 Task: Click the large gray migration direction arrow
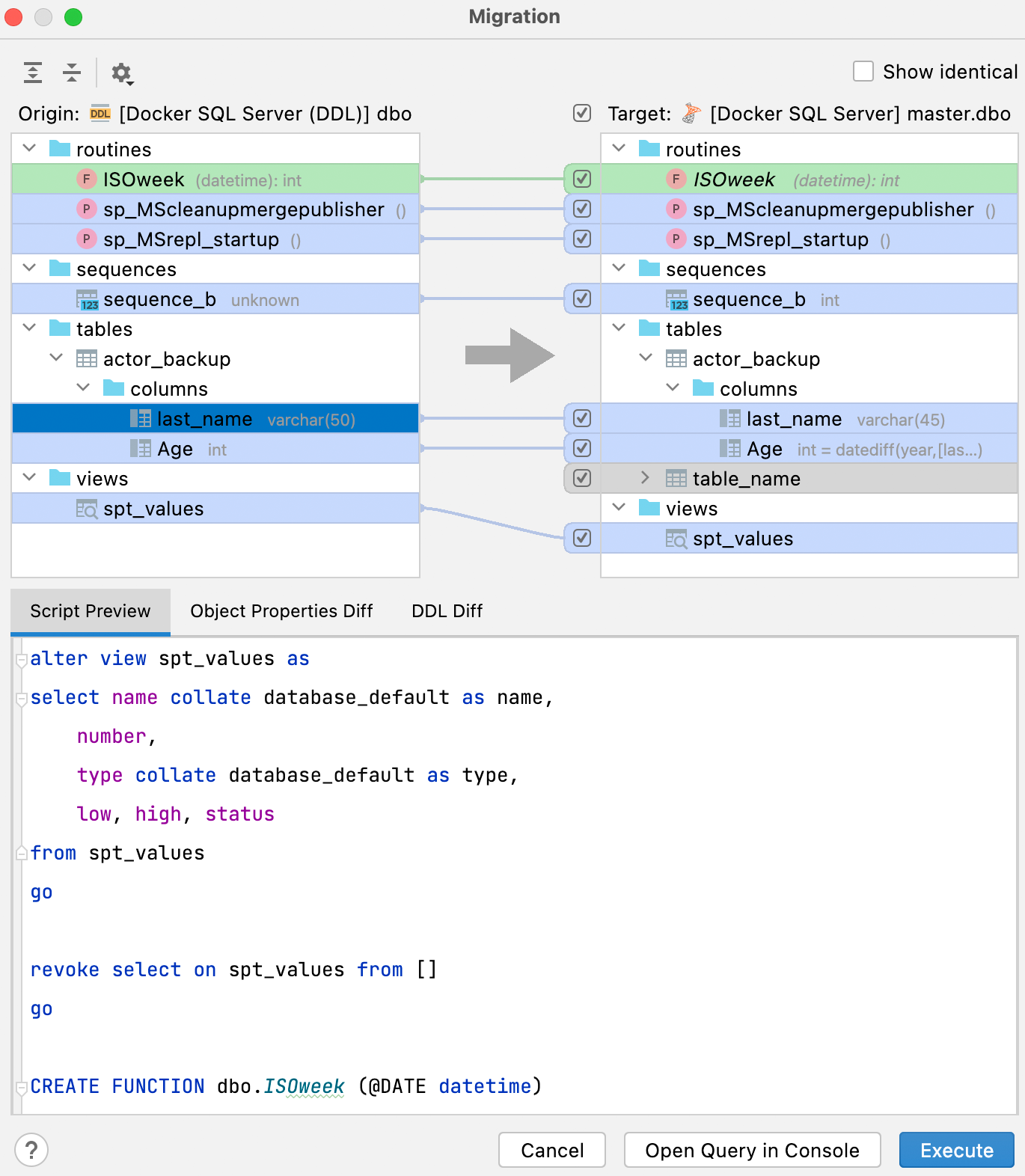point(510,355)
